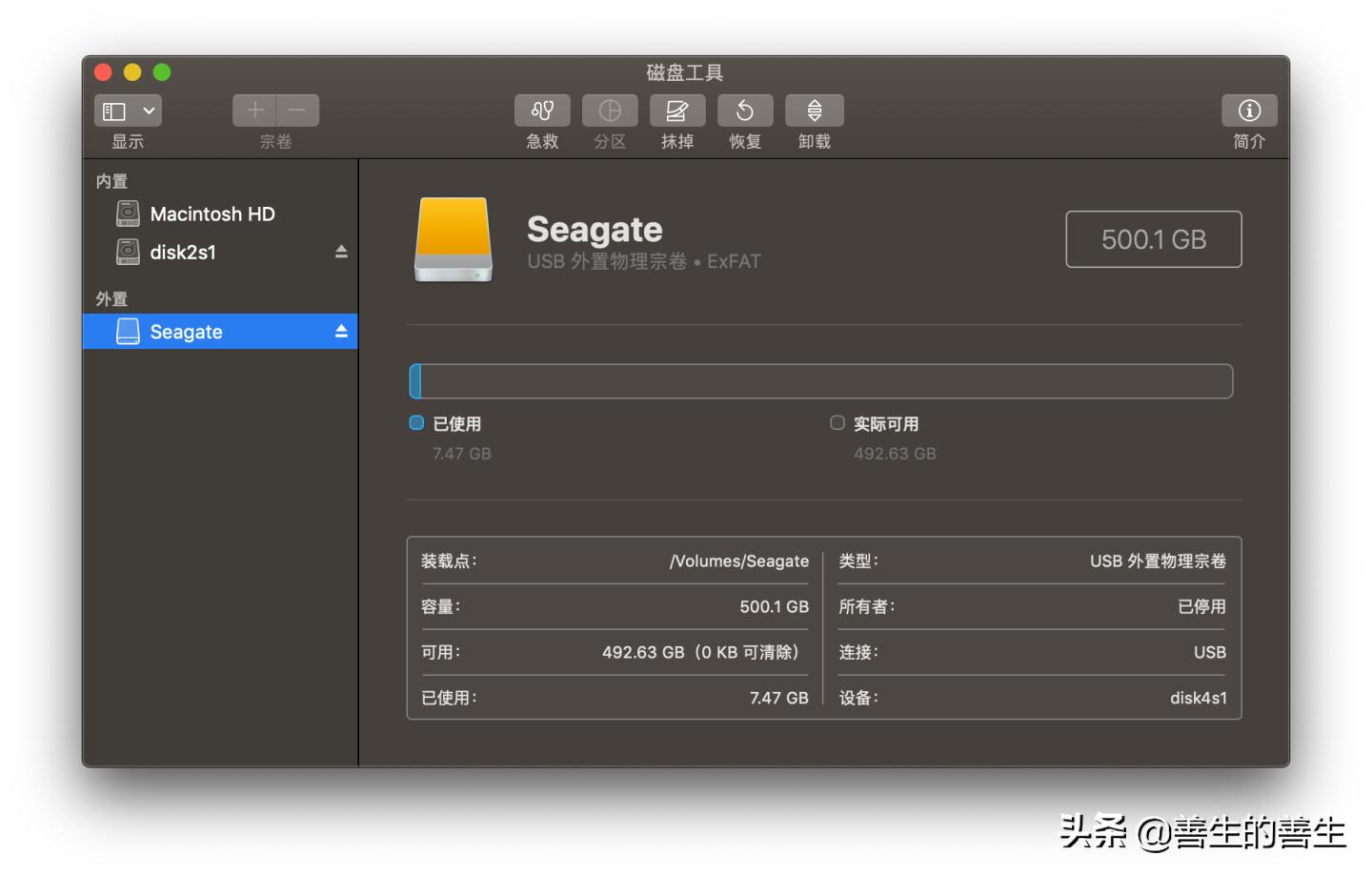
Task: Click the Restore (恢复) toolbar icon
Action: pyautogui.click(x=745, y=111)
